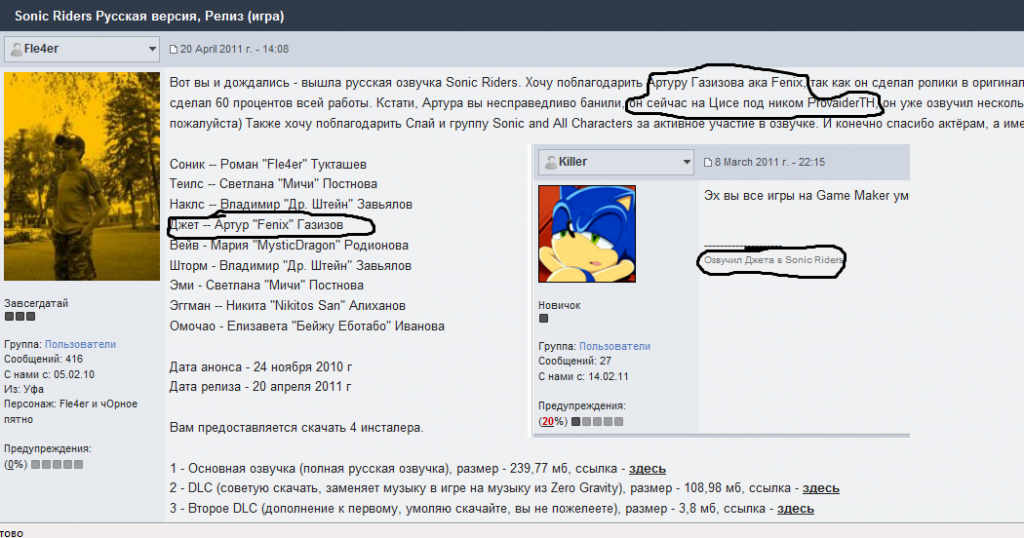Click date text 20 April 2011 г. - 14:08

coord(234,49)
